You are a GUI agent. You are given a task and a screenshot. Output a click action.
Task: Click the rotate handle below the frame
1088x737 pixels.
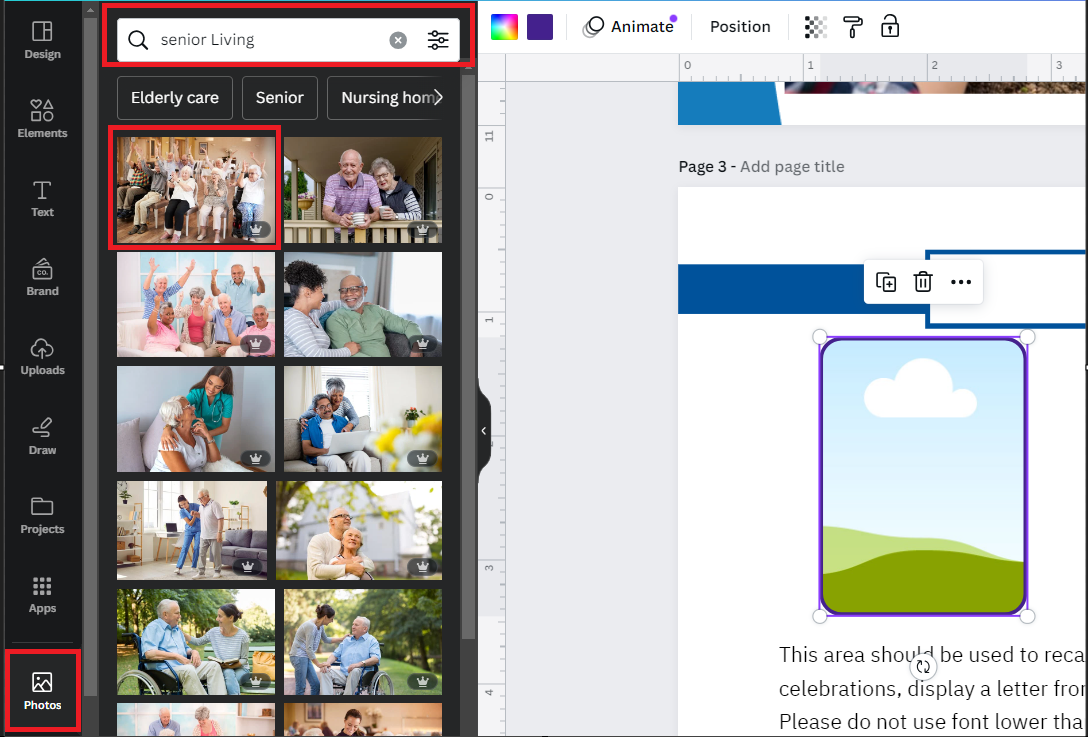point(923,667)
